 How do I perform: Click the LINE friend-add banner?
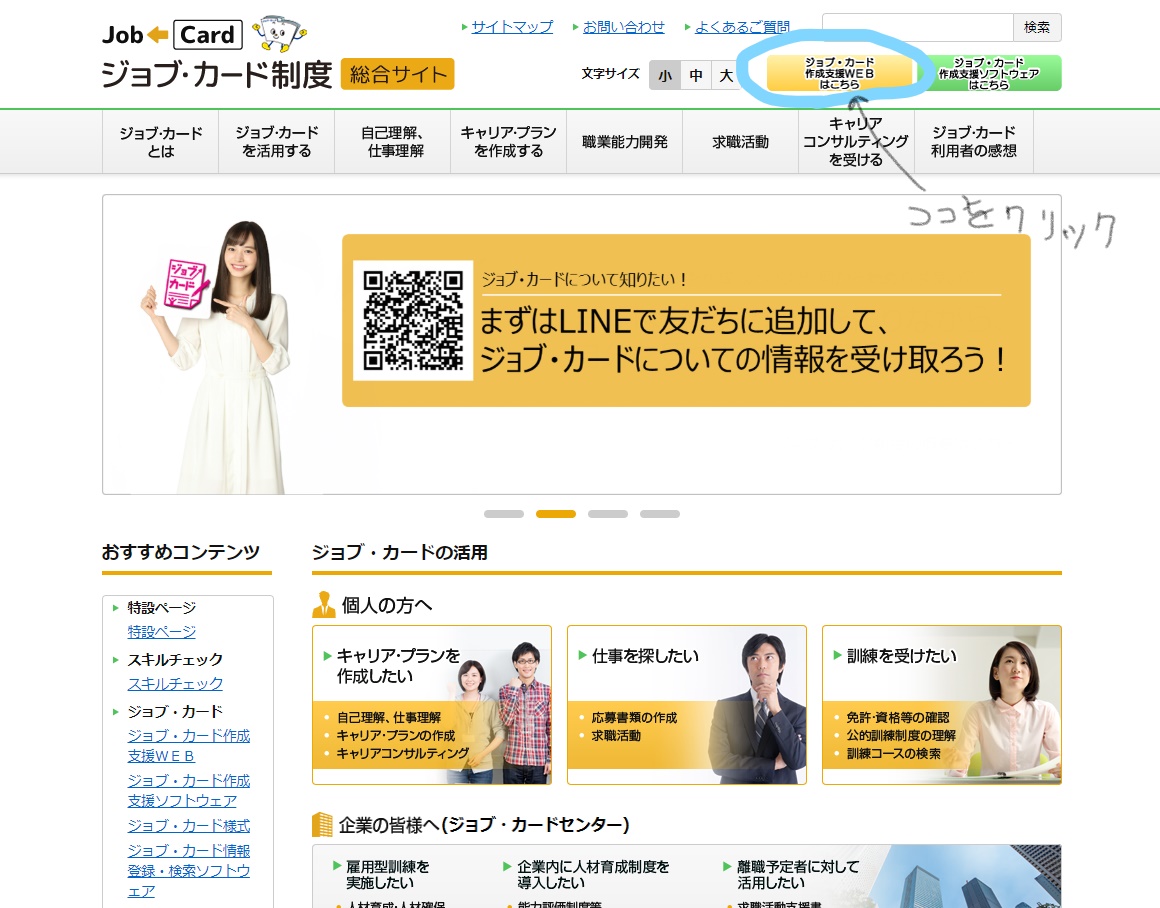(x=686, y=320)
